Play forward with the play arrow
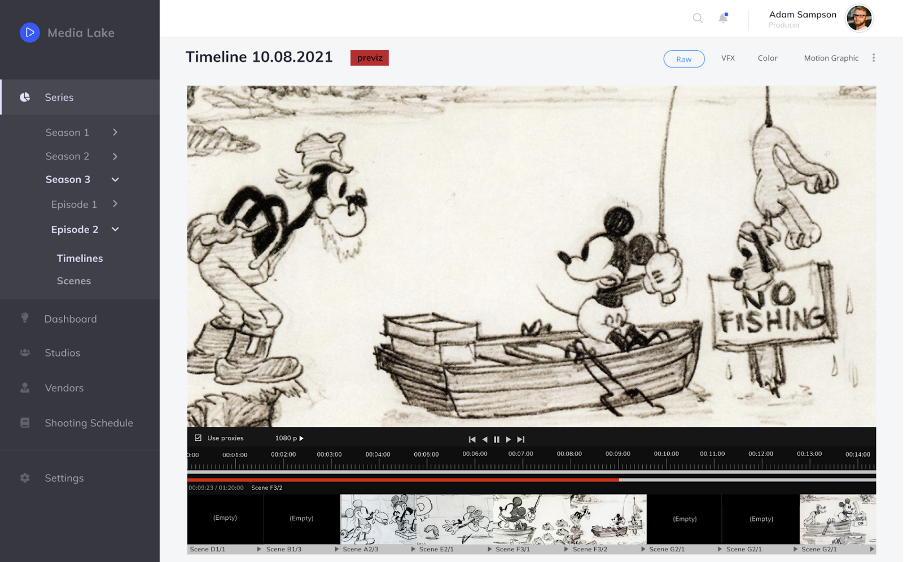This screenshot has height=562, width=904. [508, 439]
